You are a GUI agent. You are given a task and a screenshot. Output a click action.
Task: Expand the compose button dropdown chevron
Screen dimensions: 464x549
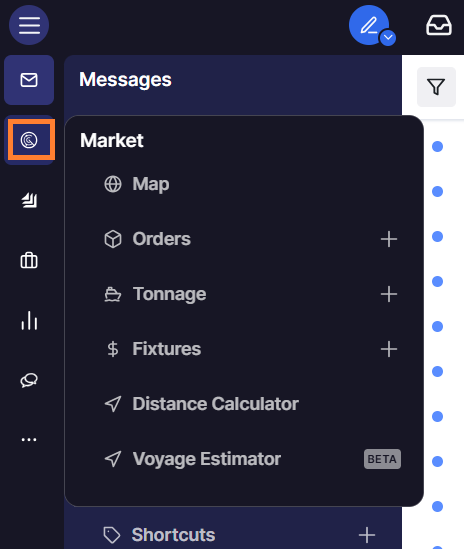coord(388,37)
